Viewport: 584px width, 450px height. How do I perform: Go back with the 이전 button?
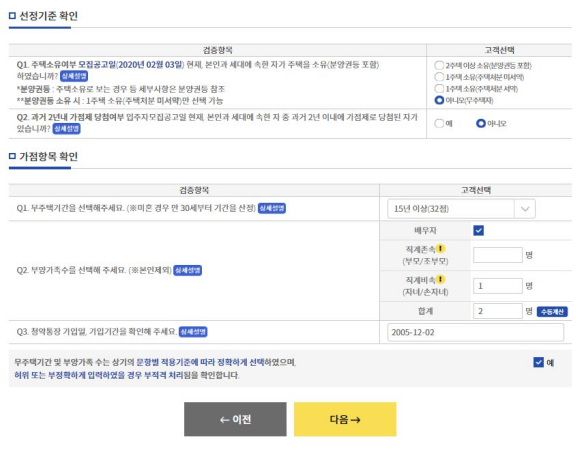pos(235,419)
